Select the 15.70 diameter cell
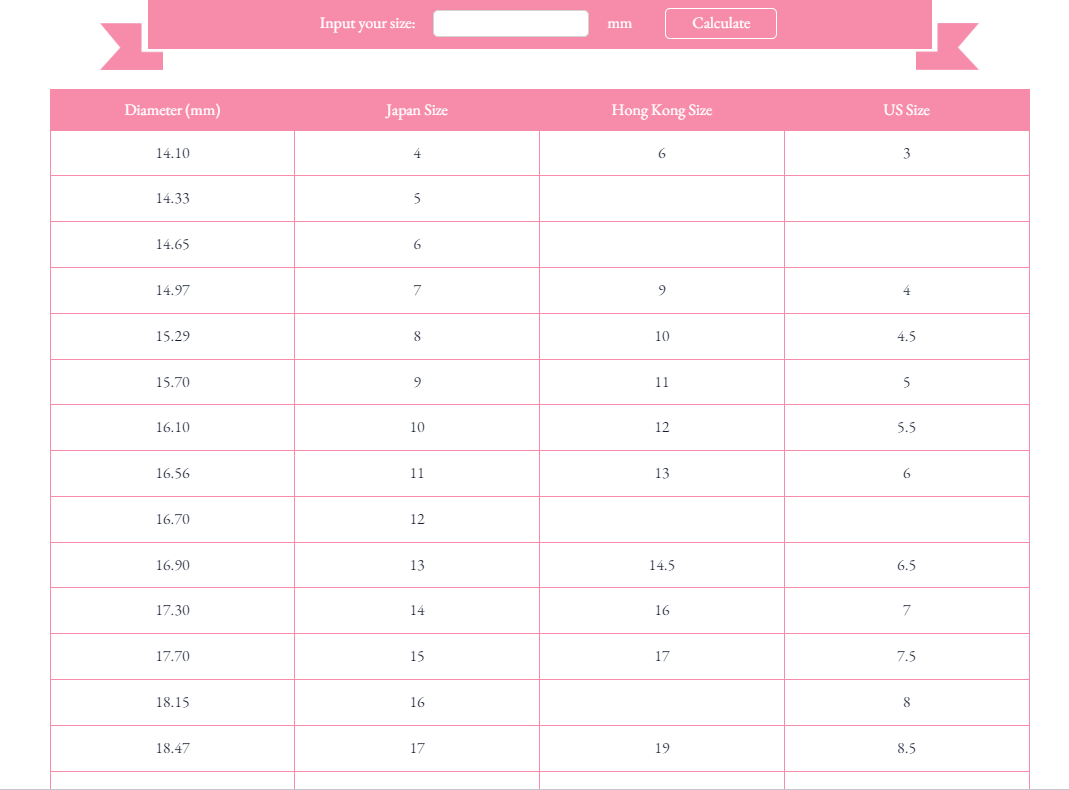Image resolution: width=1069 pixels, height=790 pixels. pyautogui.click(x=172, y=382)
